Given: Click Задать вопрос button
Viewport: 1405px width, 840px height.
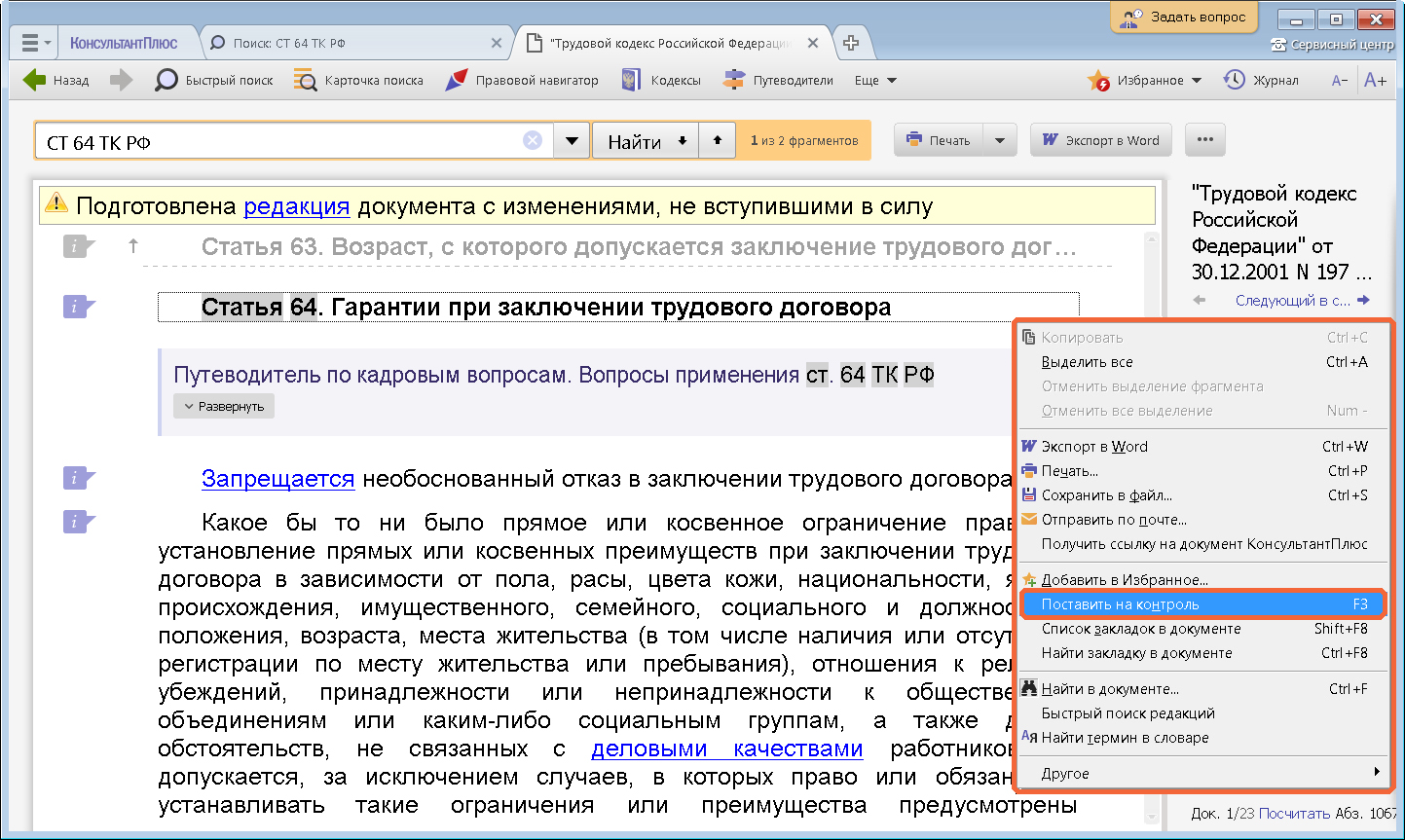Looking at the screenshot, I should [1184, 18].
